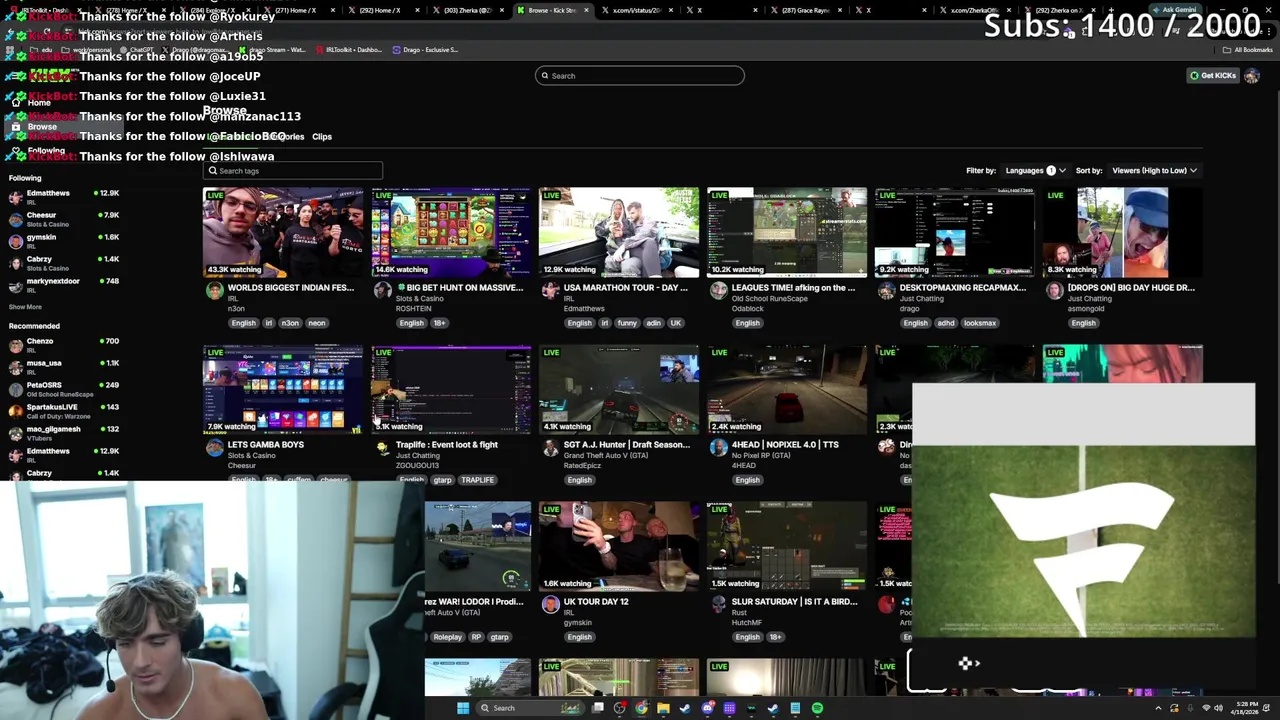This screenshot has width=1280, height=720.
Task: Show hidden system tray icons
Action: tap(1158, 708)
